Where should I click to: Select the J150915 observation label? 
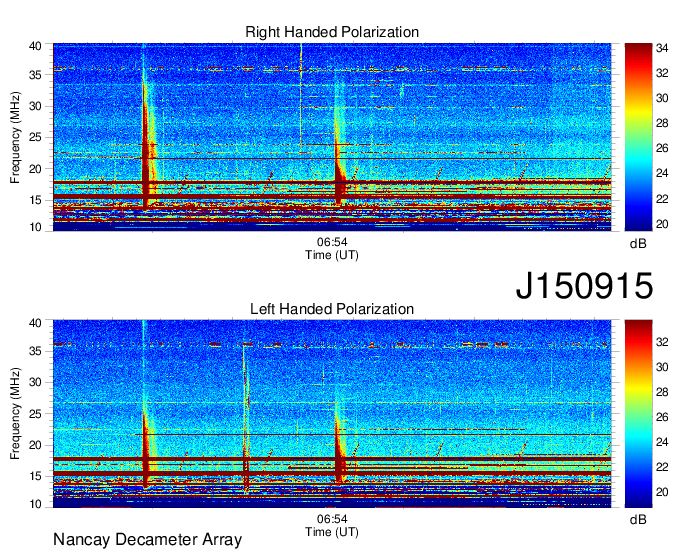tap(584, 286)
